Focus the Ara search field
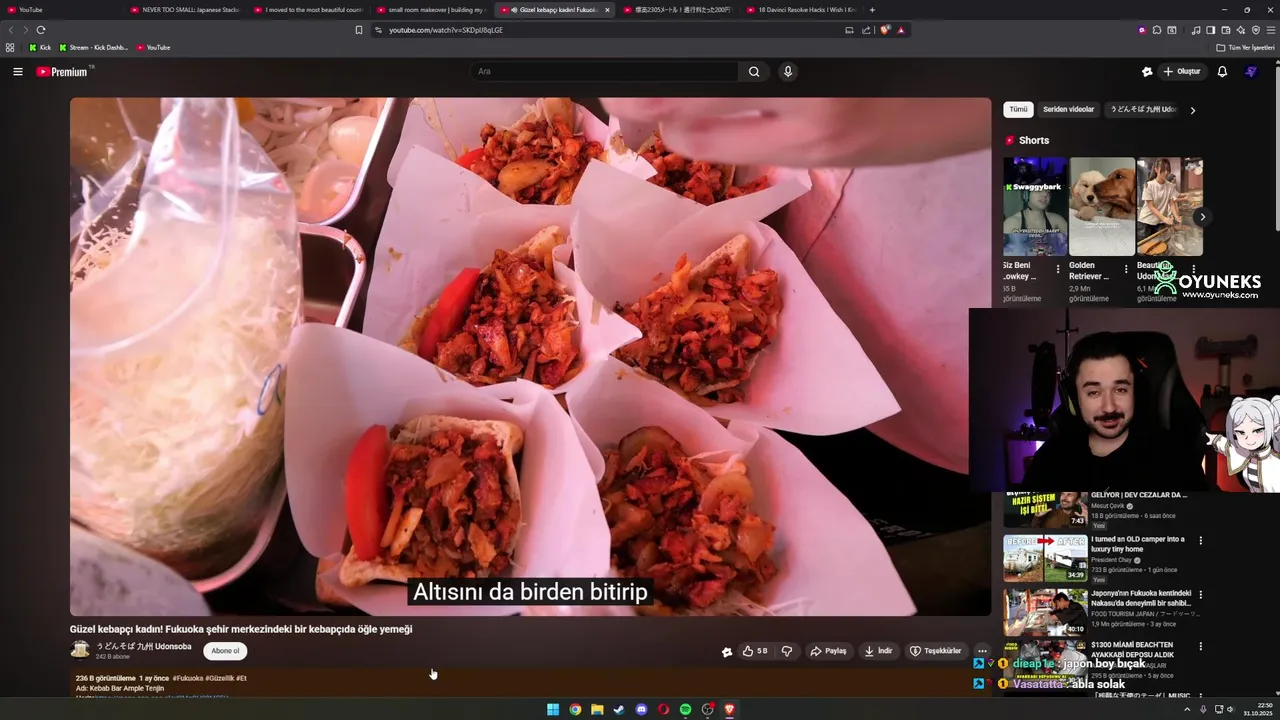 (x=604, y=72)
